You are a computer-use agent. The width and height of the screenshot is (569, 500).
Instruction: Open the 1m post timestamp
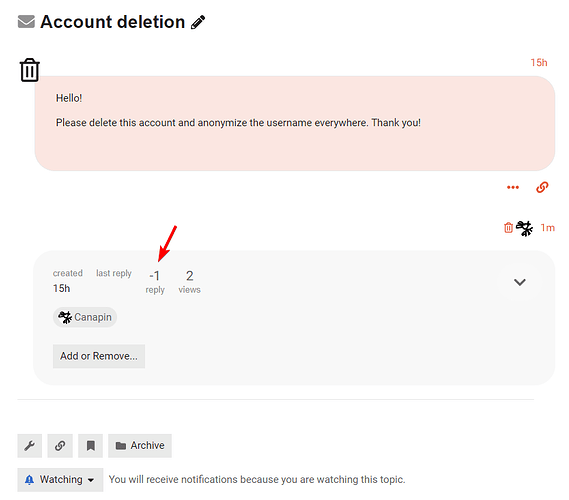[x=548, y=228]
